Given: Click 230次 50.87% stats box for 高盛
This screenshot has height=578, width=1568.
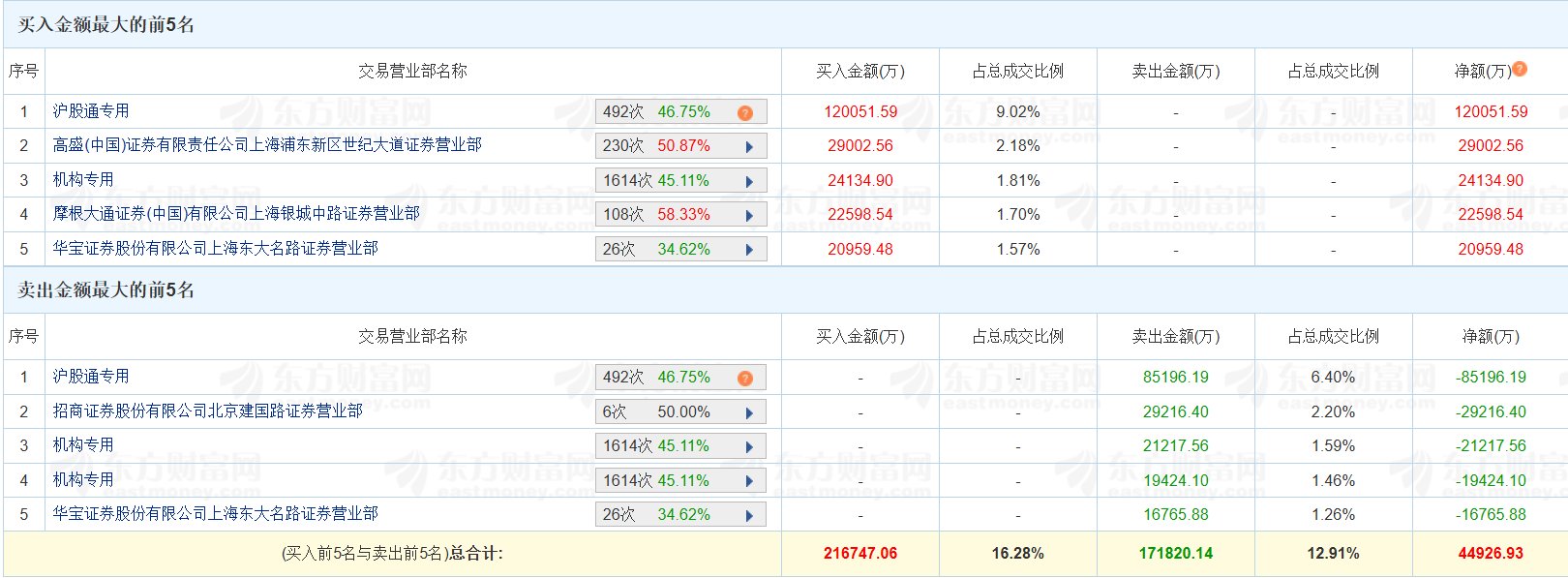Looking at the screenshot, I should 668,146.
